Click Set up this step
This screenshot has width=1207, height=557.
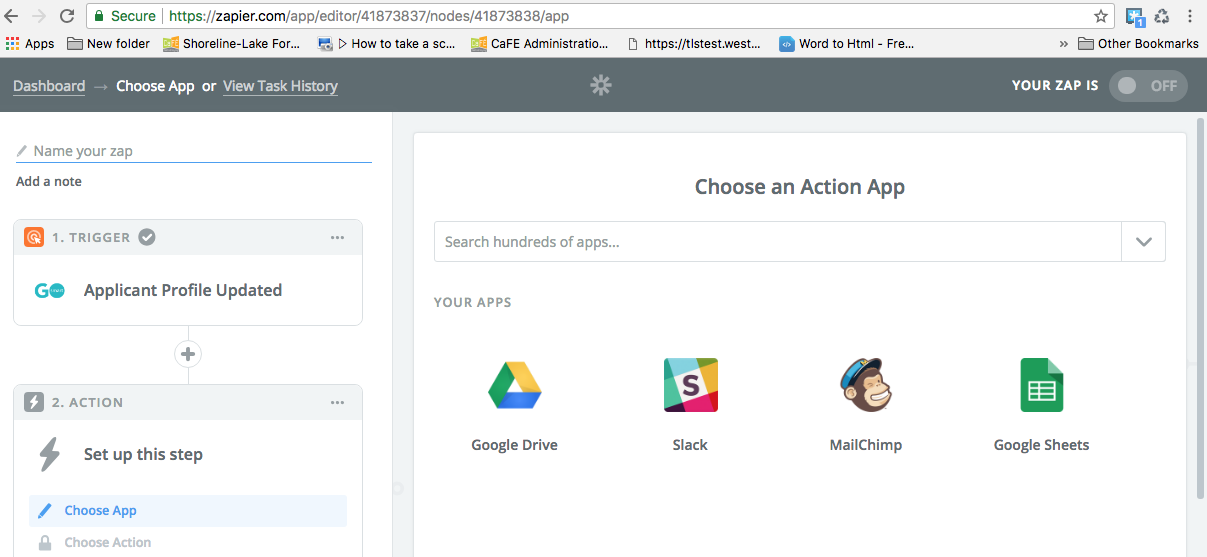143,454
